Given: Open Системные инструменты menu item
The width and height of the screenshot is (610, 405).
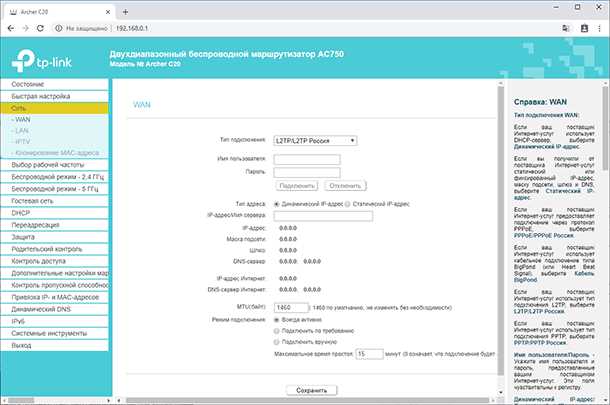Looking at the screenshot, I should click(x=54, y=333).
